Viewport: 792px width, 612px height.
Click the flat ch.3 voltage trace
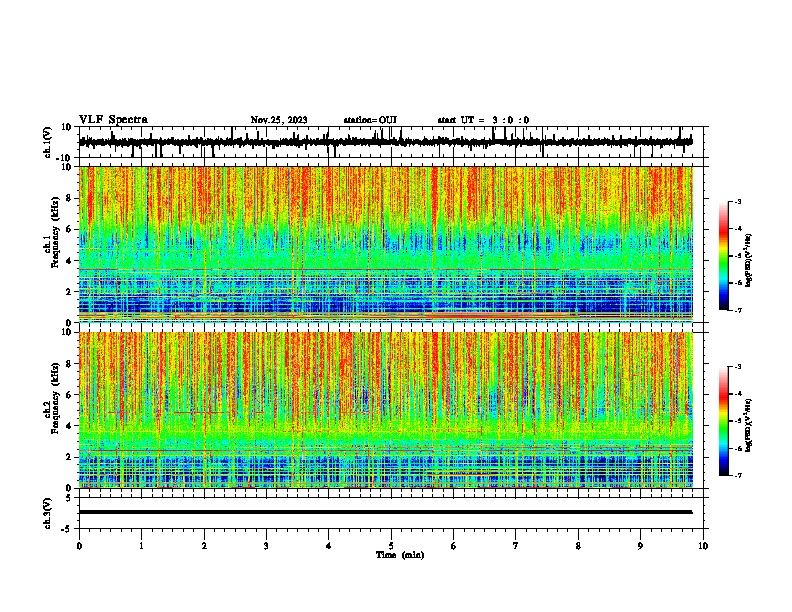(x=385, y=512)
